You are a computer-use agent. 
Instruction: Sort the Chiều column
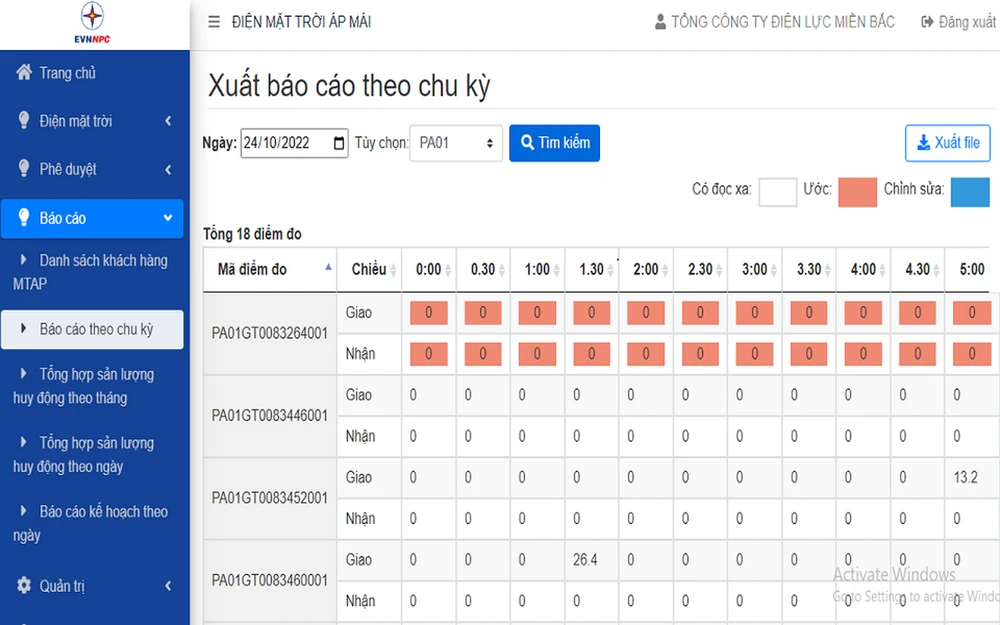coord(393,270)
